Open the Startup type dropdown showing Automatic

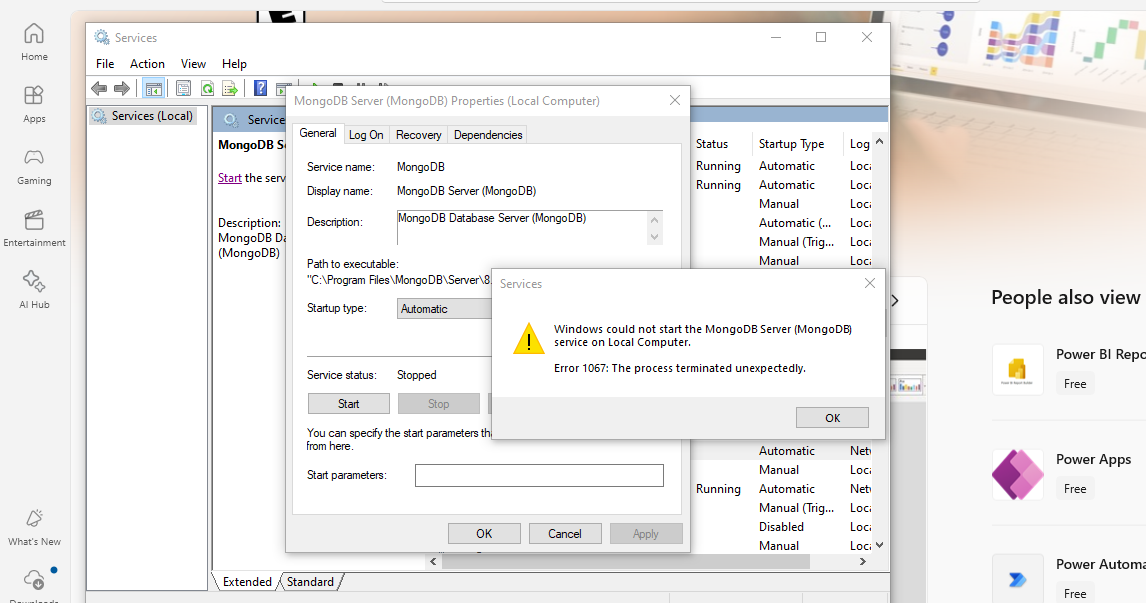point(445,308)
